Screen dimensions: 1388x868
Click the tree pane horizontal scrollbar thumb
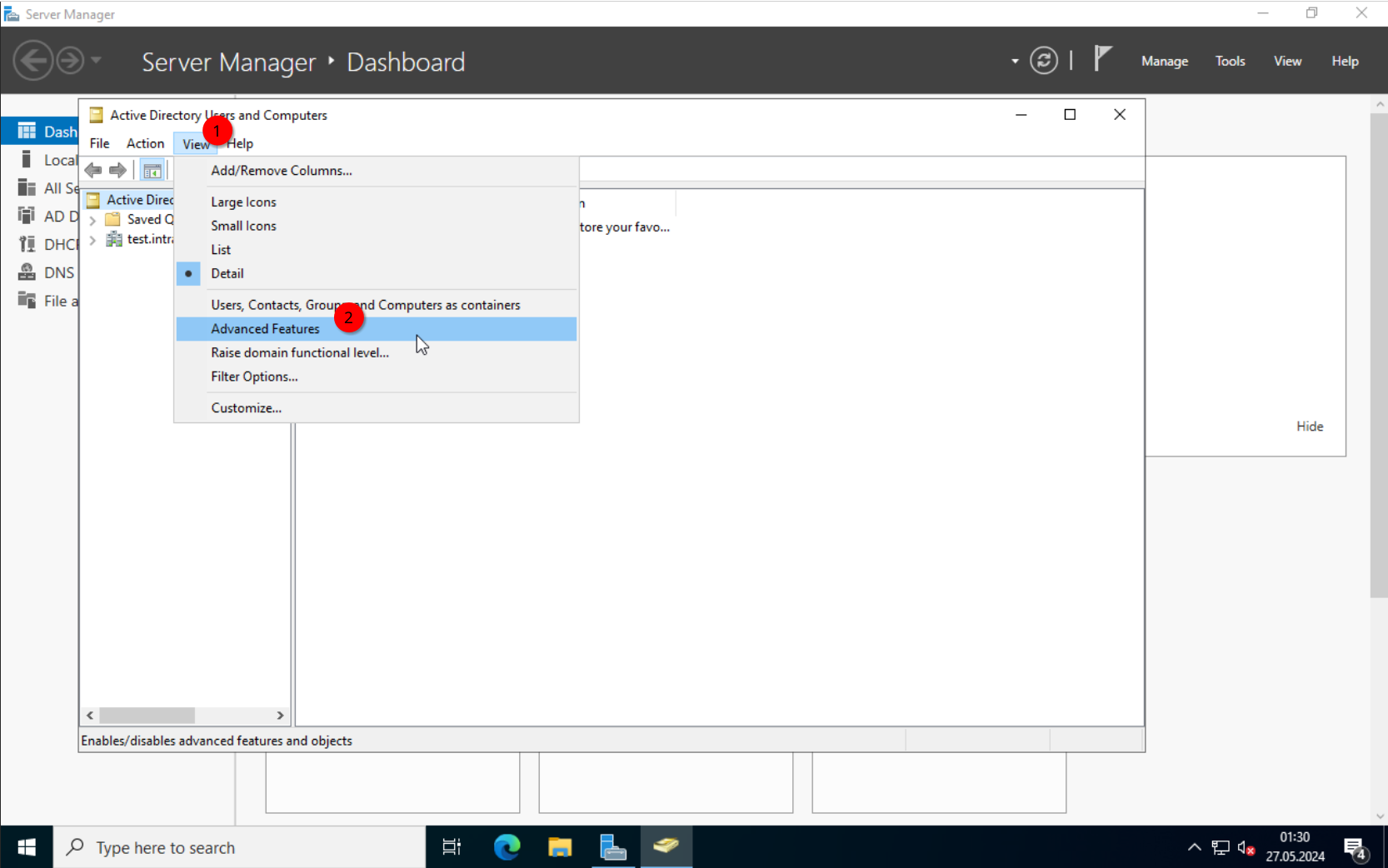pyautogui.click(x=147, y=716)
